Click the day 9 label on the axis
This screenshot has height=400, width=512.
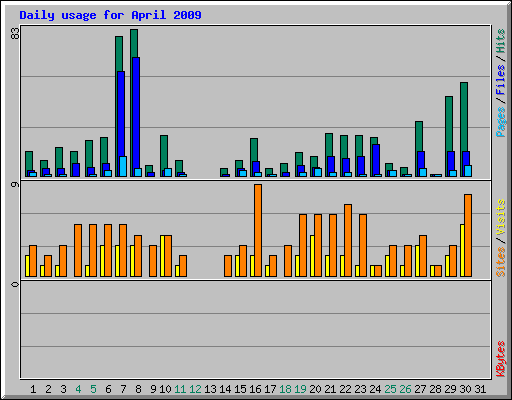click(153, 389)
